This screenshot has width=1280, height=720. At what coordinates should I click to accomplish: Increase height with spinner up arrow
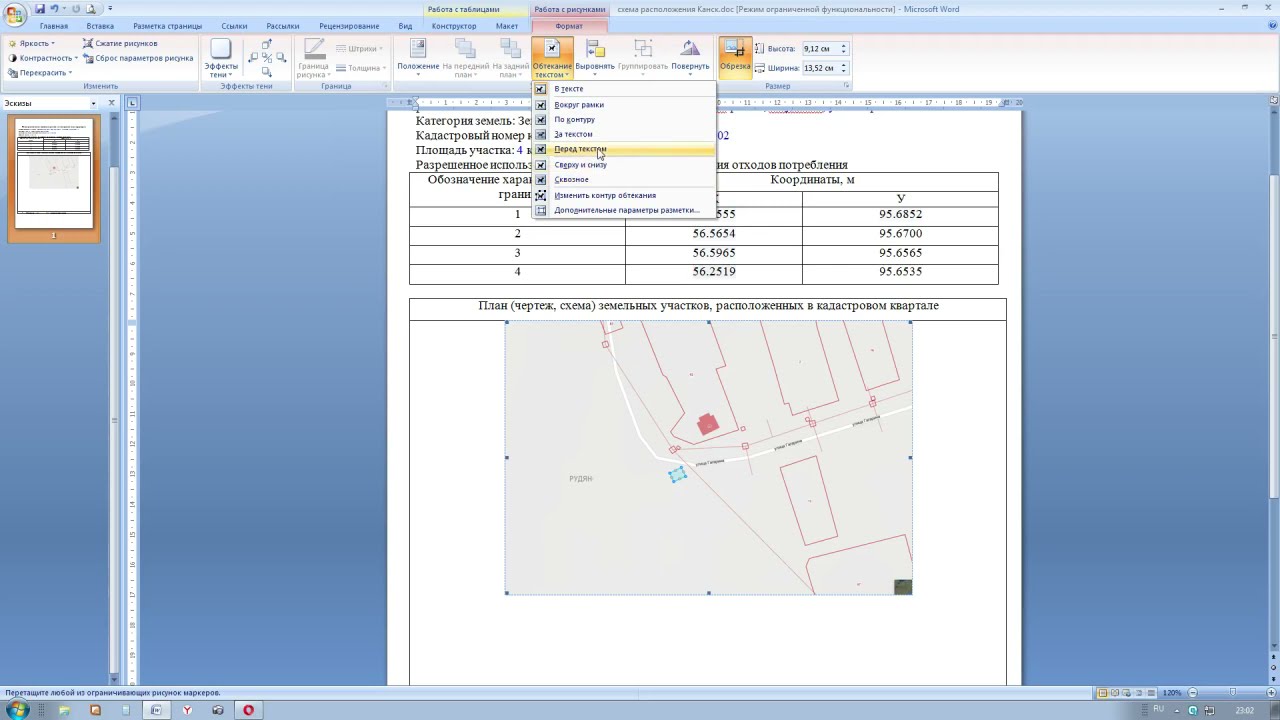coord(844,46)
